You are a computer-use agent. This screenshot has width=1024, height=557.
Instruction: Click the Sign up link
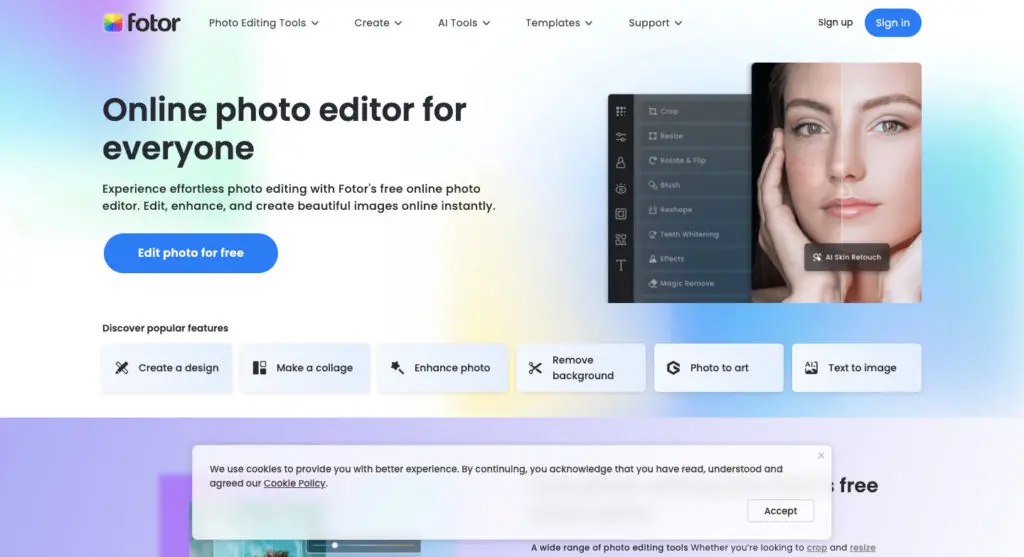click(x=835, y=22)
